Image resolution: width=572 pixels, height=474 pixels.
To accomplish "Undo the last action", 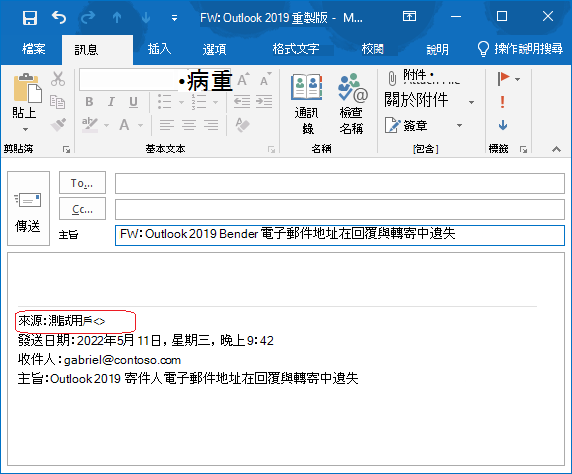I will [x=59, y=17].
